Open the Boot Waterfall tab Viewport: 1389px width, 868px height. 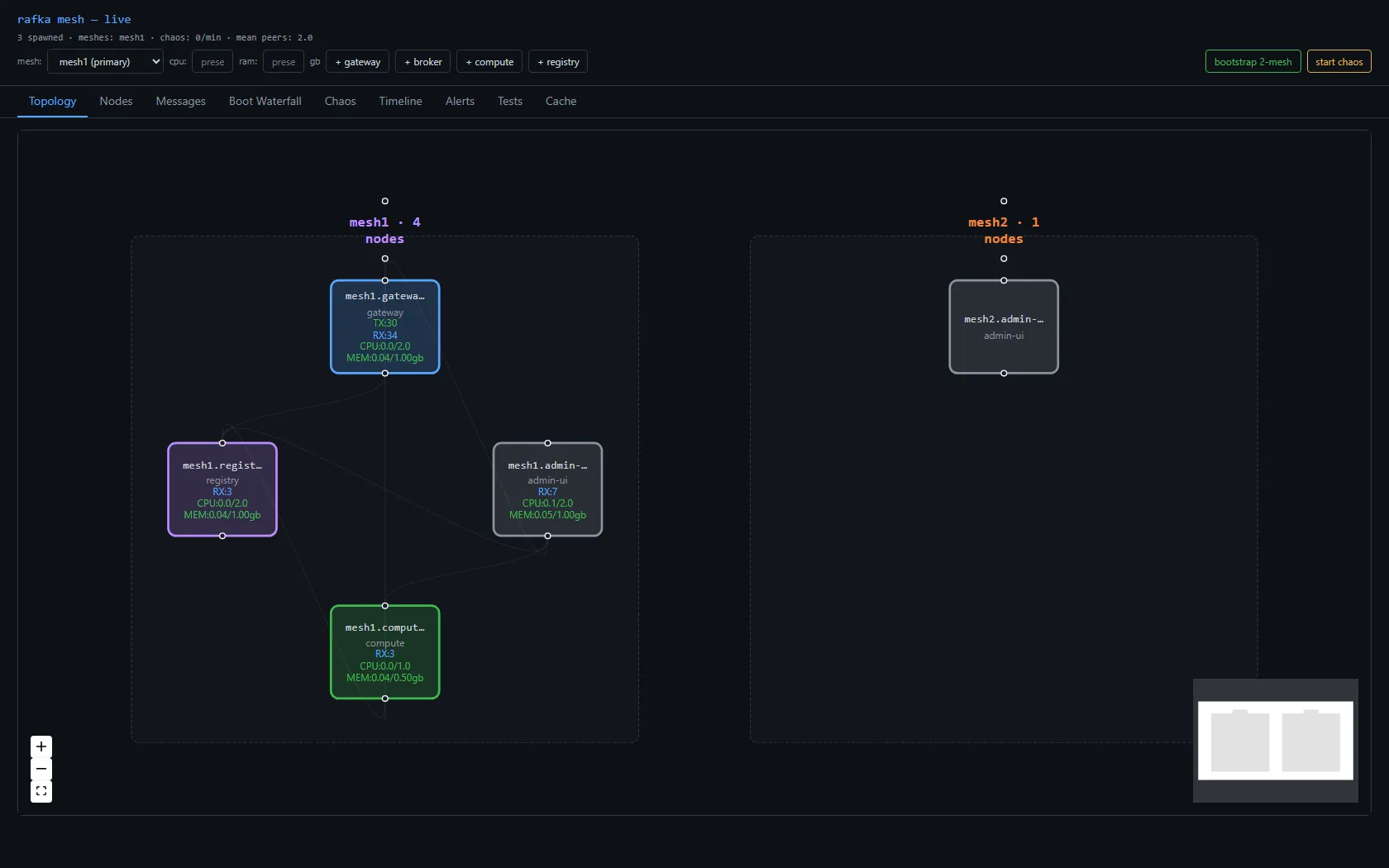pos(265,101)
